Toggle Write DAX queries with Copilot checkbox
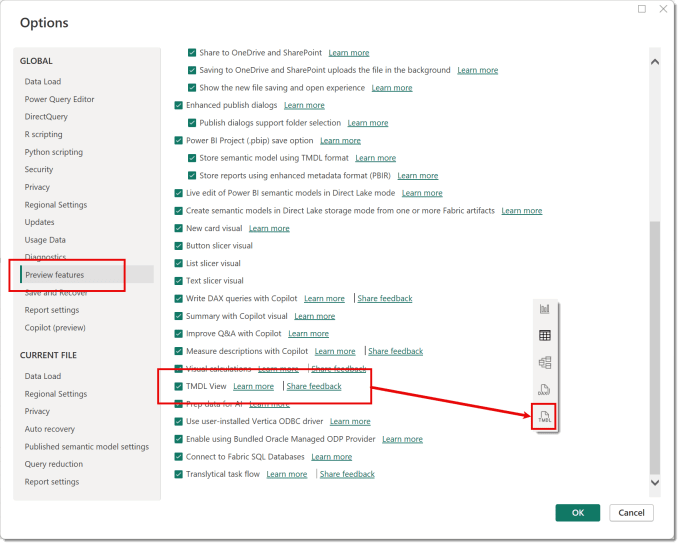680x545 pixels. click(x=179, y=300)
